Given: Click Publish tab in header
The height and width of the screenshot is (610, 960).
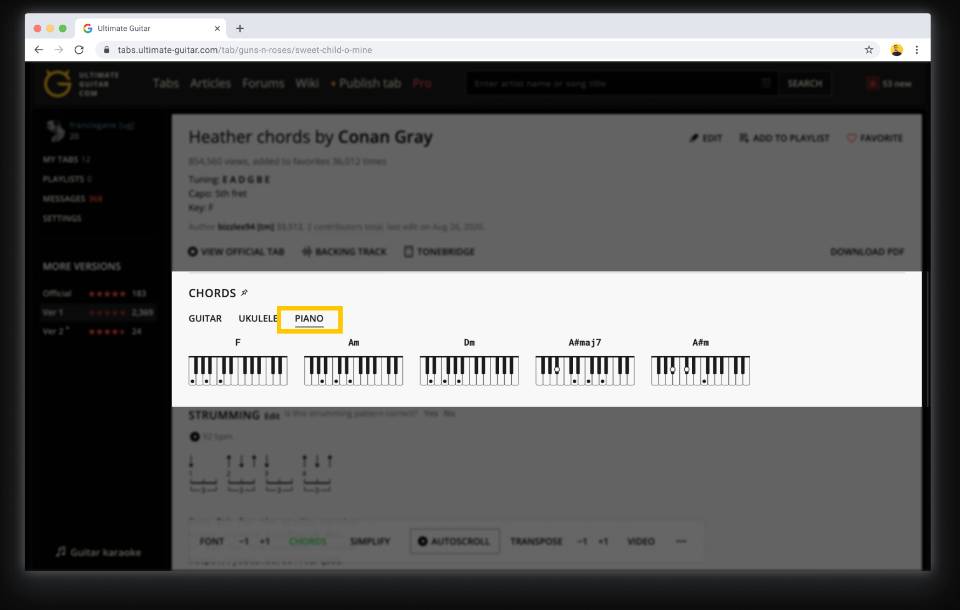Looking at the screenshot, I should pyautogui.click(x=366, y=83).
